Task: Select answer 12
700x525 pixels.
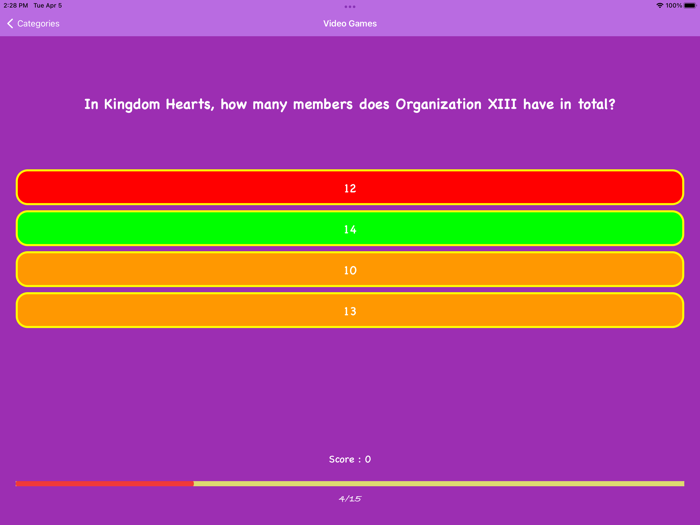Action: pos(350,188)
